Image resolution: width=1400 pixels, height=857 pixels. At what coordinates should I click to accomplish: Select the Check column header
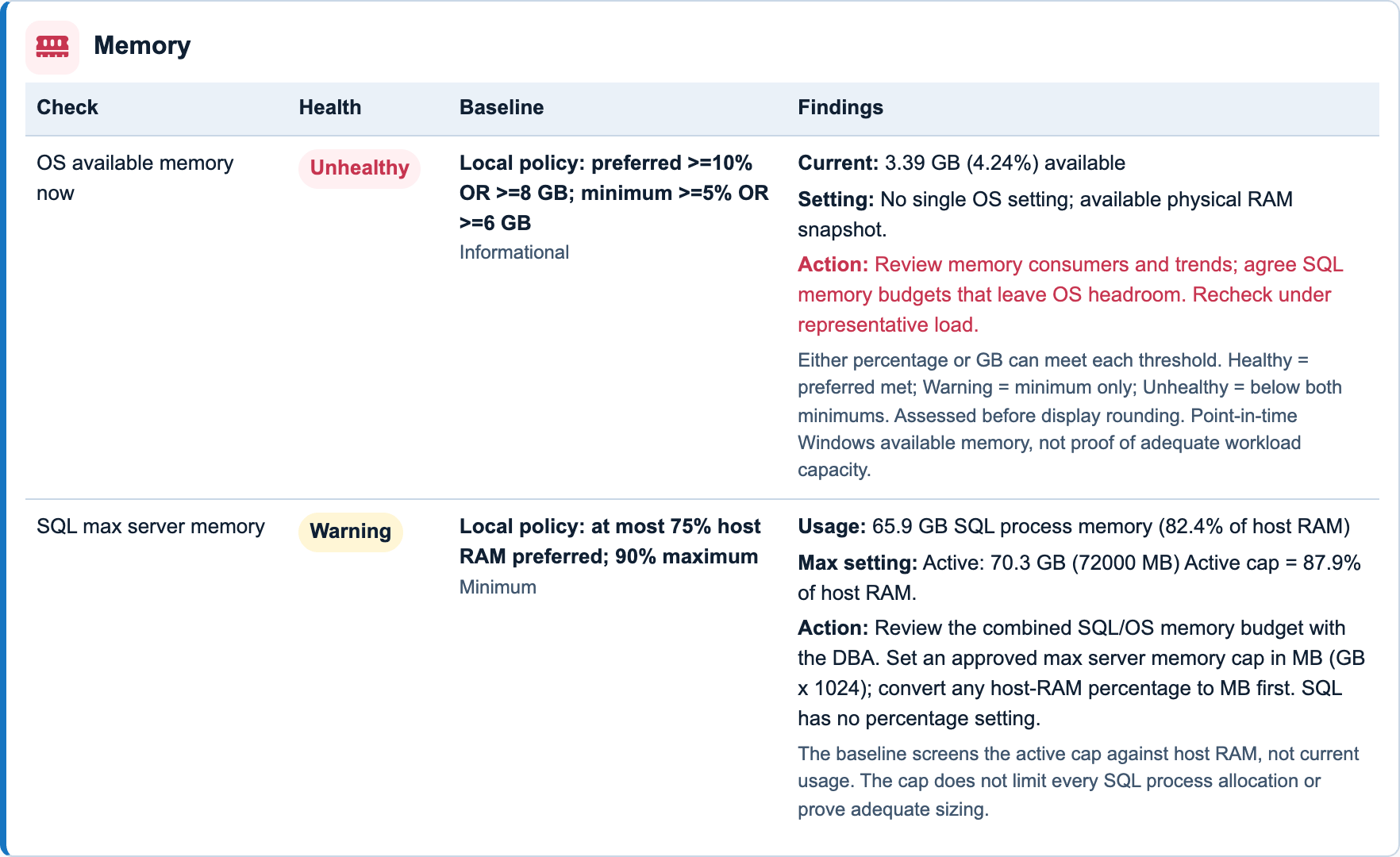click(x=67, y=107)
